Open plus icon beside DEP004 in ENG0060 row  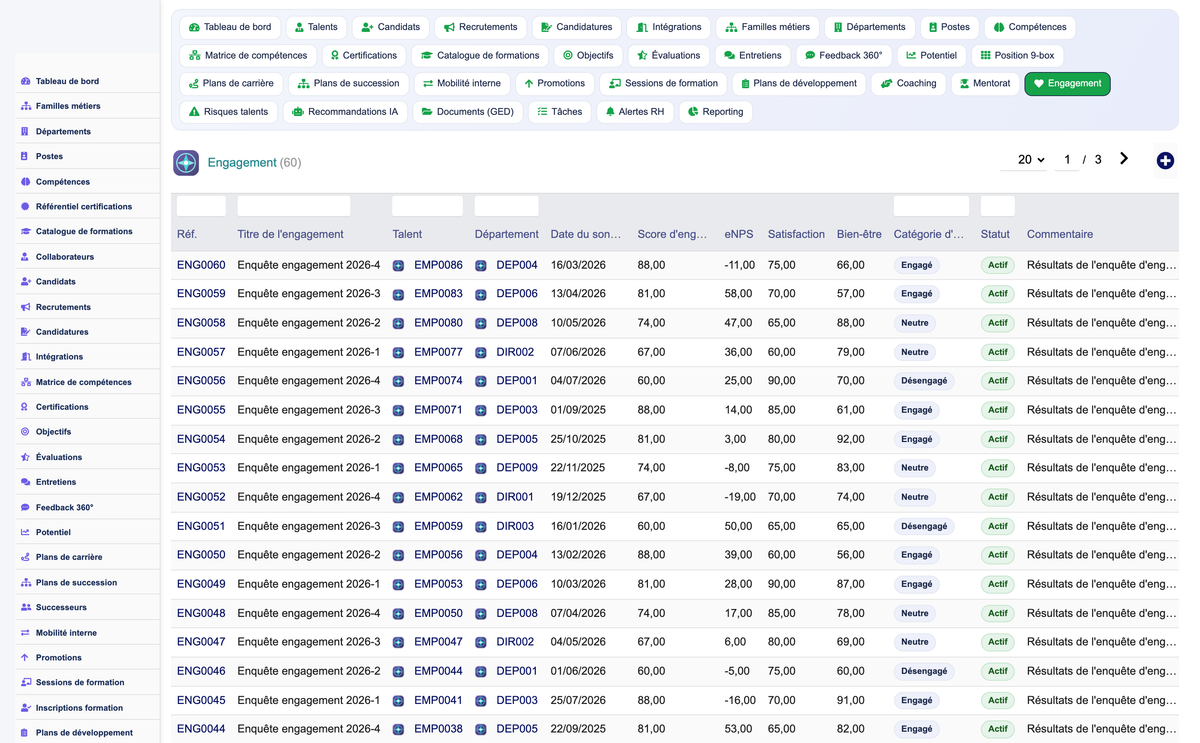coord(481,266)
